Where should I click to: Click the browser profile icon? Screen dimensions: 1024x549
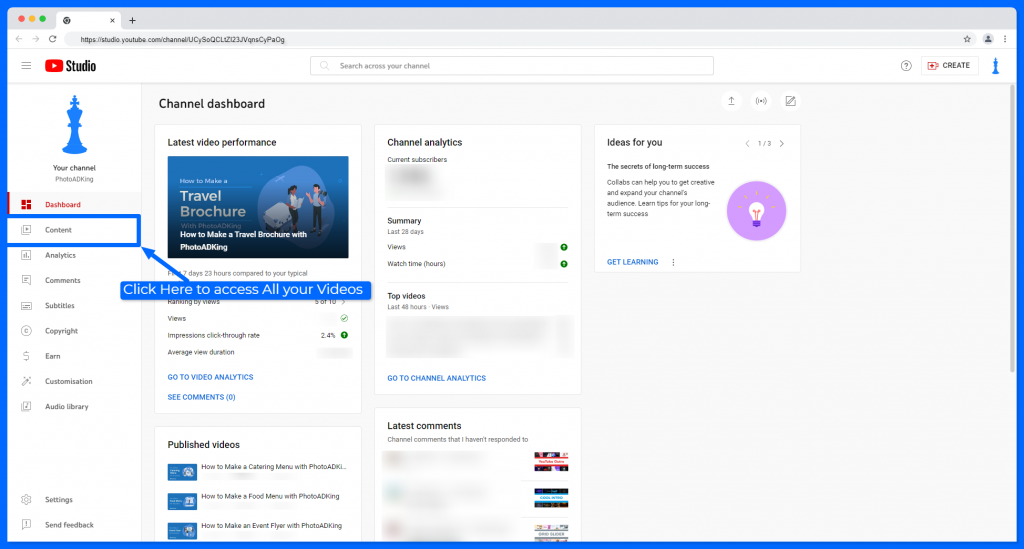pyautogui.click(x=988, y=39)
